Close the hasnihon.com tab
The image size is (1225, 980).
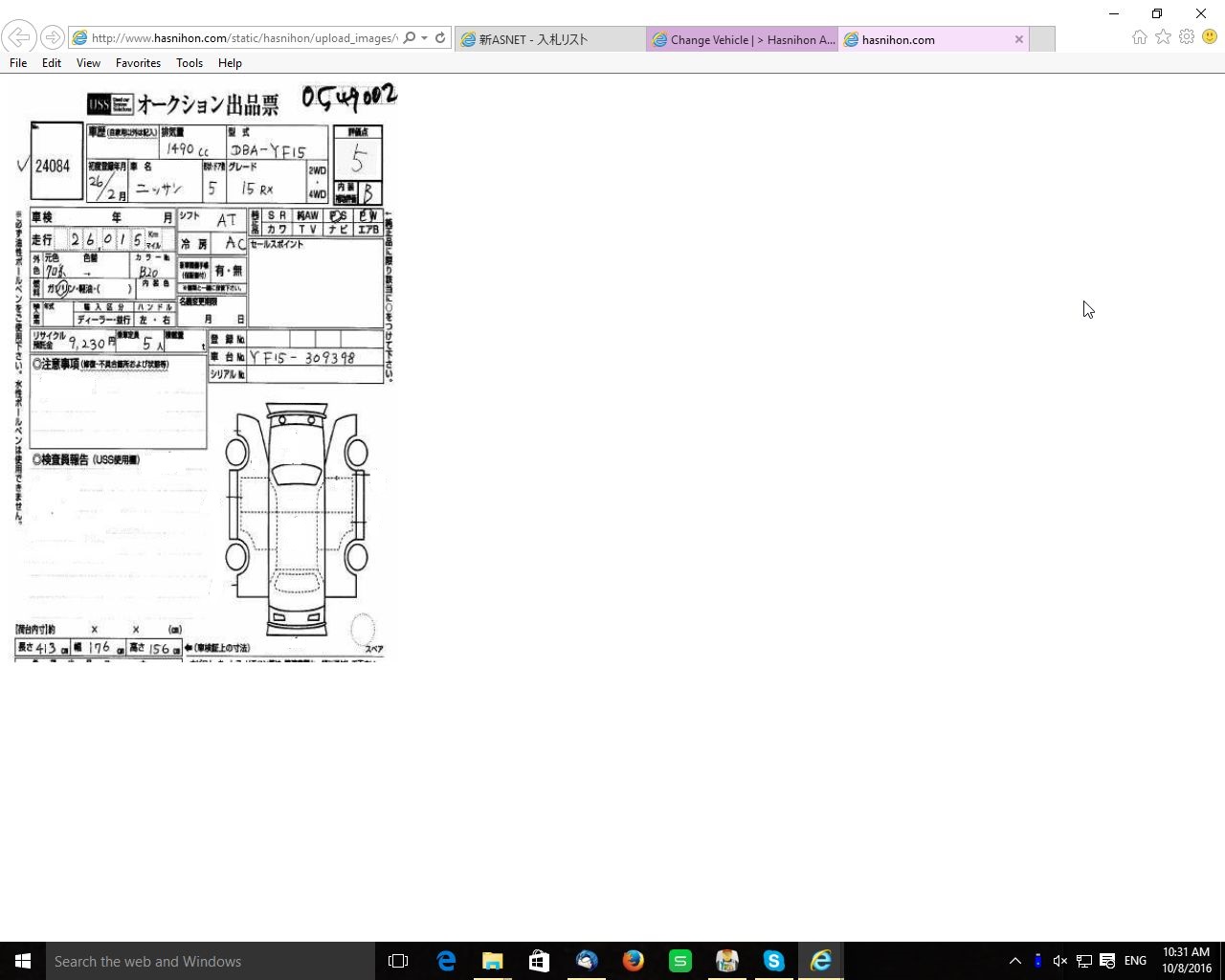[1019, 39]
